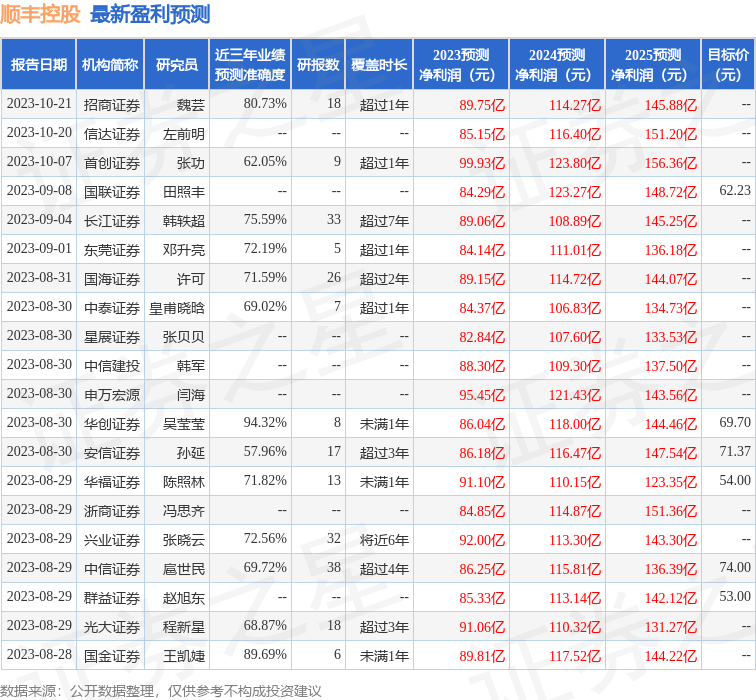Image resolution: width=756 pixels, height=700 pixels.
Task: Select the 星展证券 institution cell
Action: (112, 337)
